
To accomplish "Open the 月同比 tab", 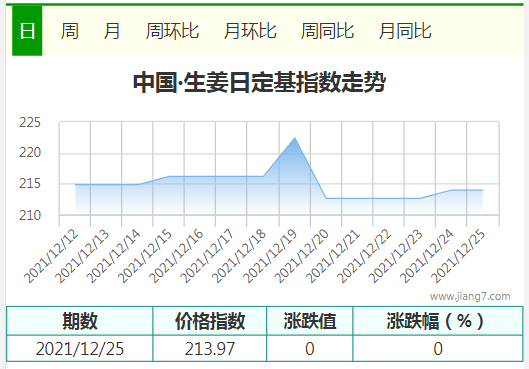I will (x=405, y=31).
